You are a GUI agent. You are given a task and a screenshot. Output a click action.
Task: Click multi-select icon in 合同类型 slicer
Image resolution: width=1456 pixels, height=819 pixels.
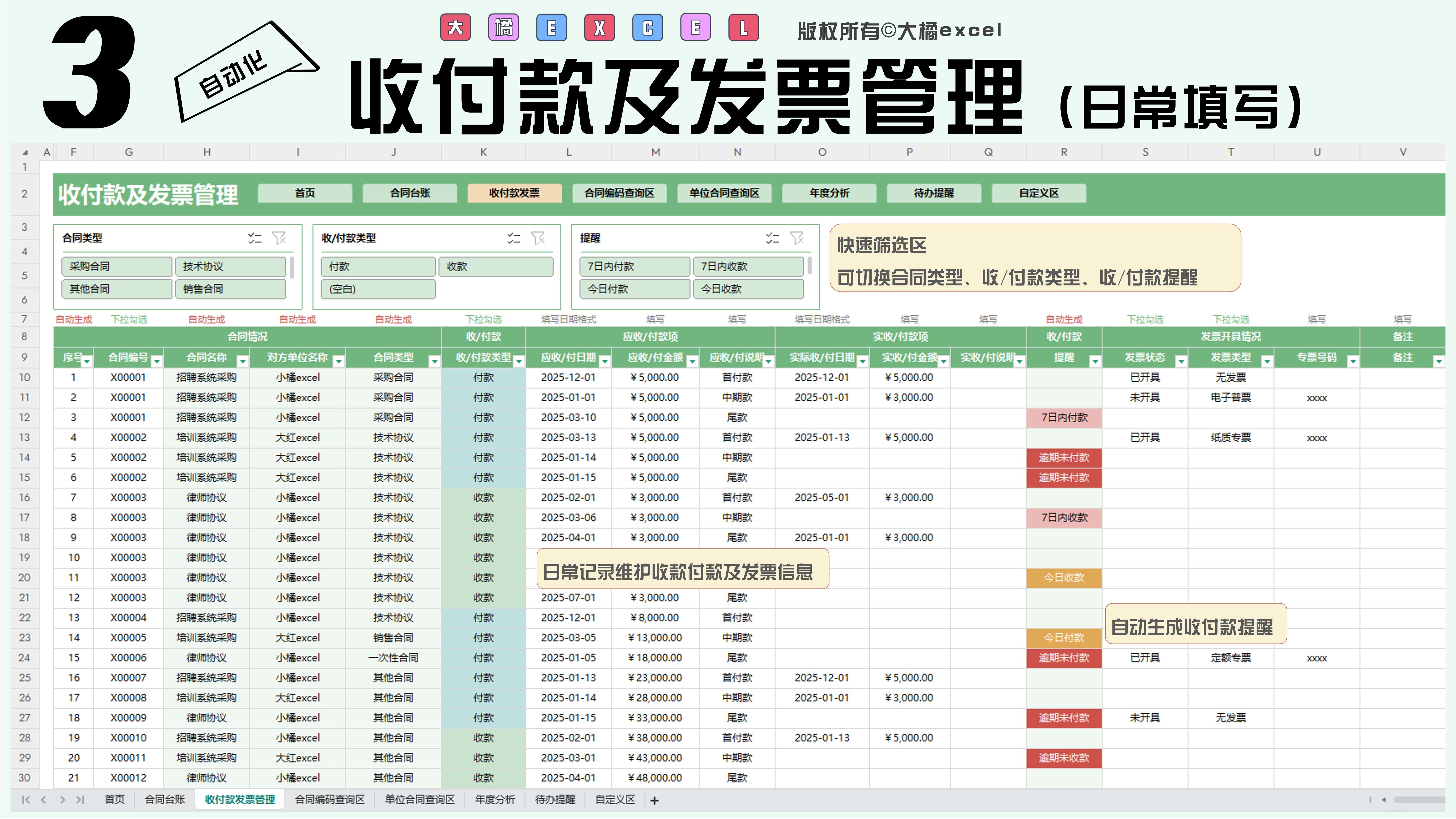point(255,238)
